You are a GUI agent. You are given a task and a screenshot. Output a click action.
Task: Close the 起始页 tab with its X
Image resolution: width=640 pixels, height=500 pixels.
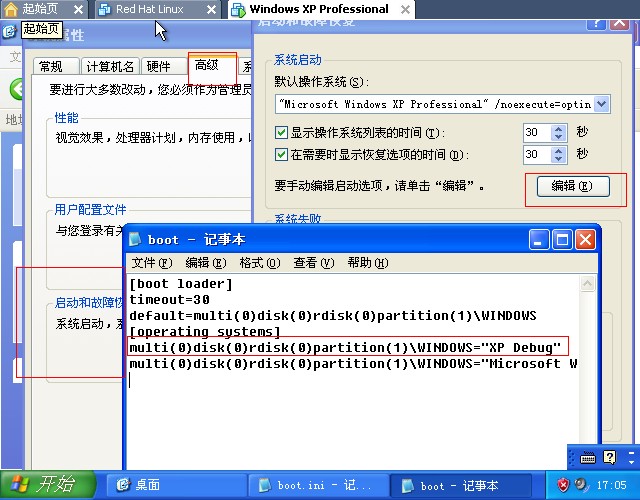click(x=78, y=9)
